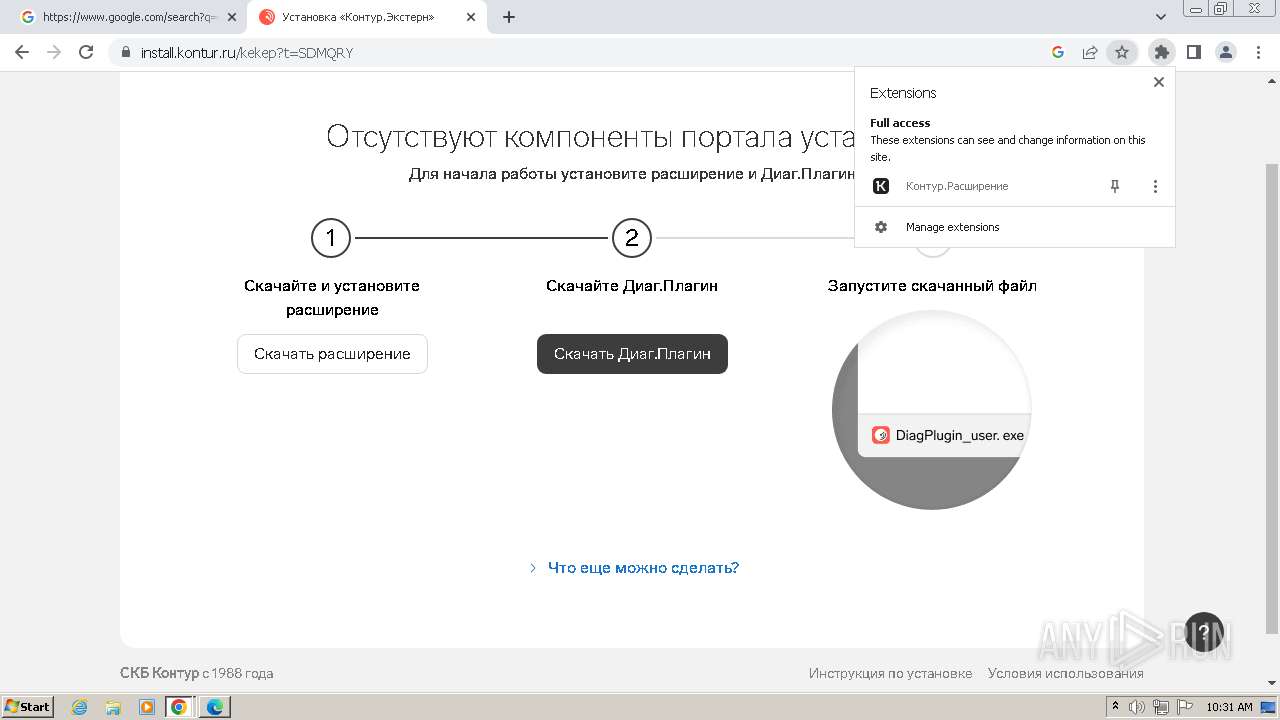Open Условия использования link

(x=1066, y=673)
